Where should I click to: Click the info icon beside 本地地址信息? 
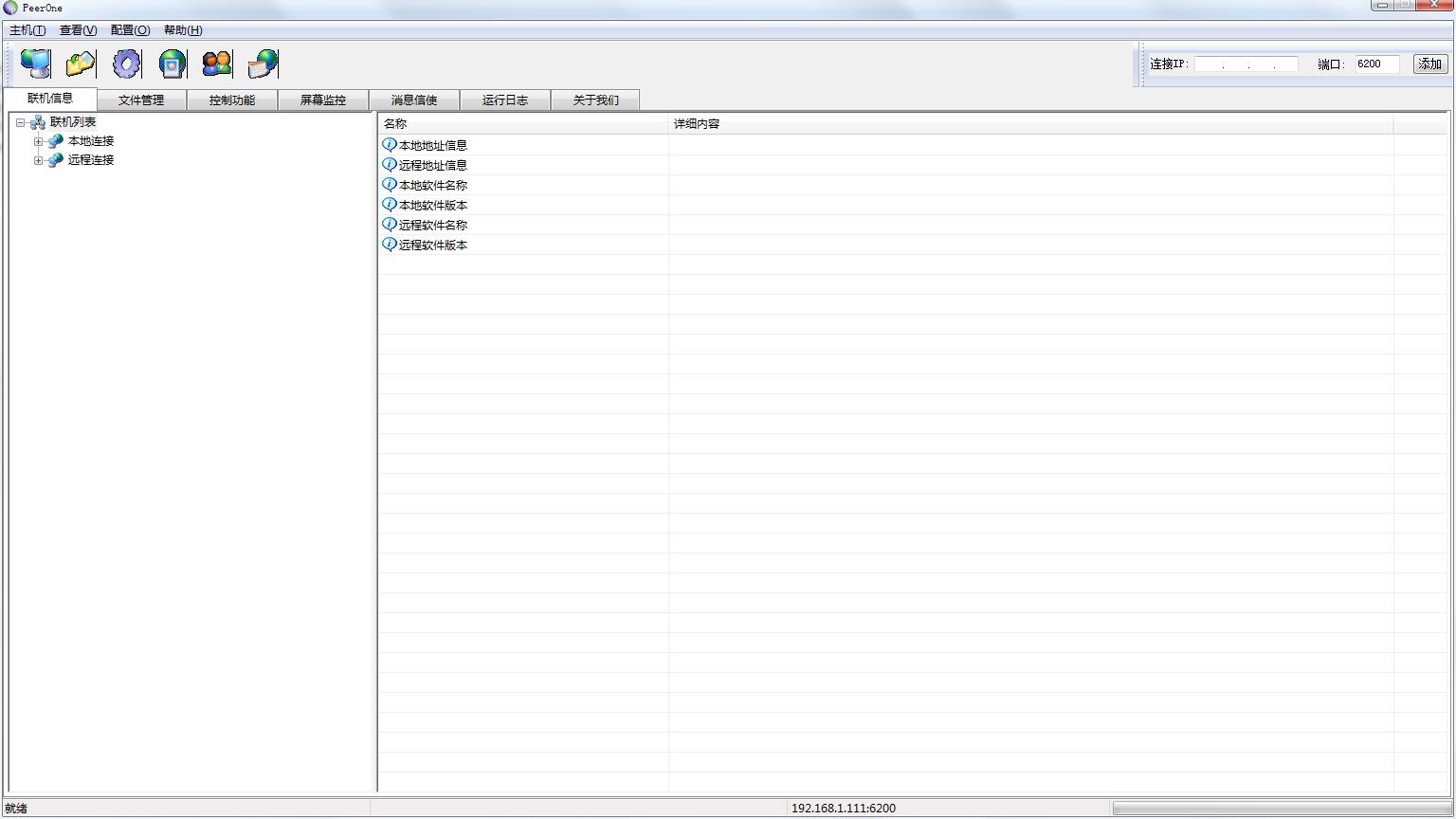(389, 144)
